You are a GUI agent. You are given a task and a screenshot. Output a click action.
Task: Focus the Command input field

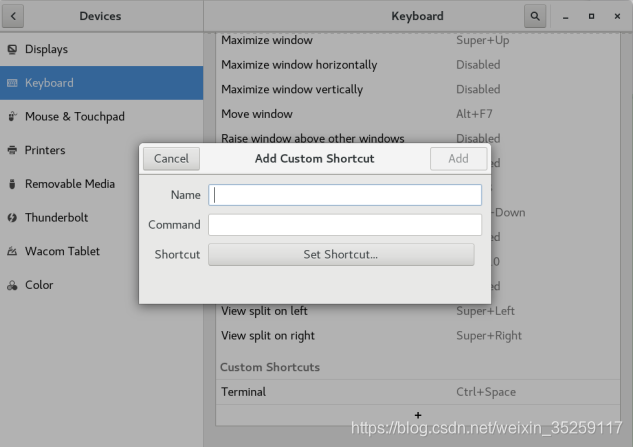coord(345,225)
